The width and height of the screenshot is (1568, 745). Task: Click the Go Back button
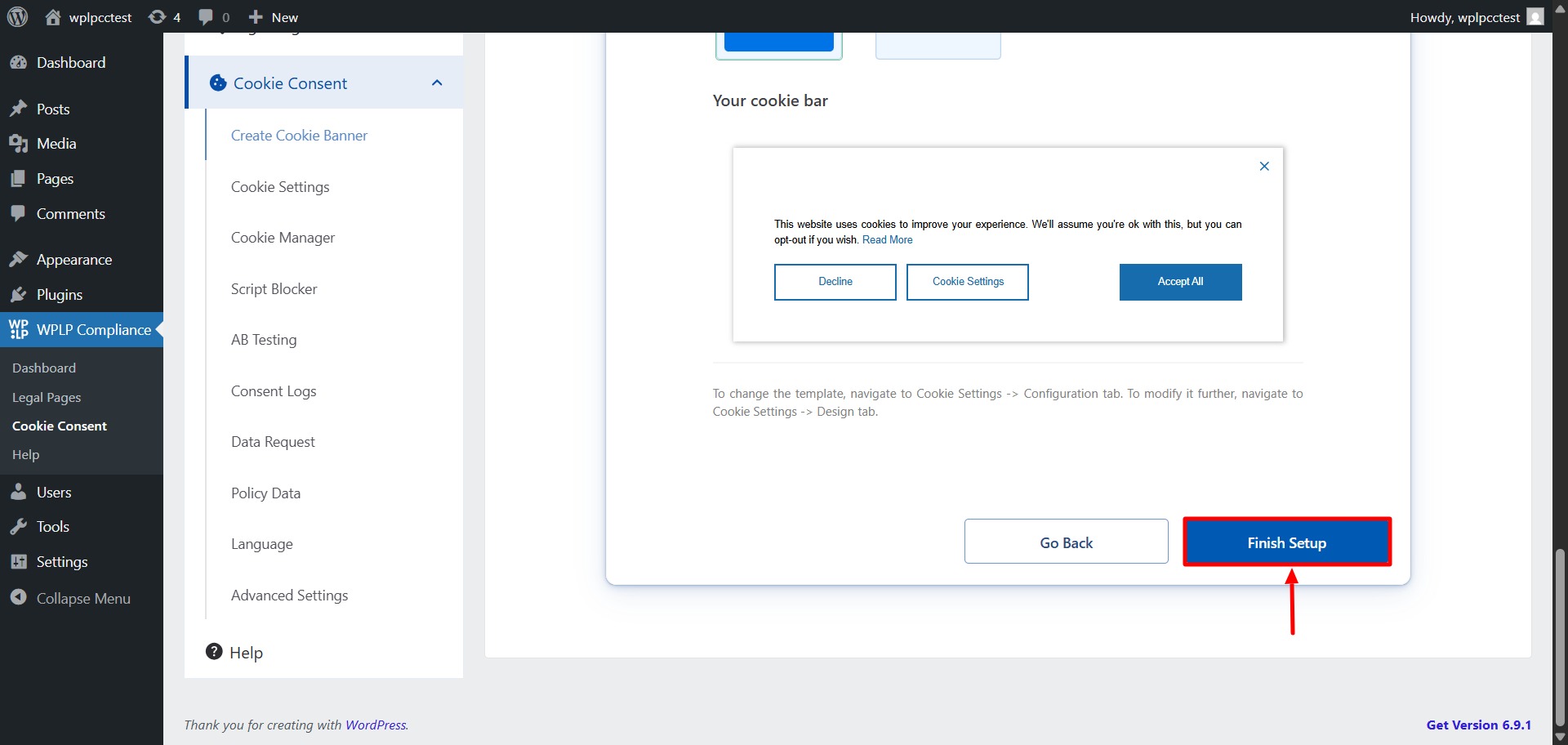(1066, 542)
